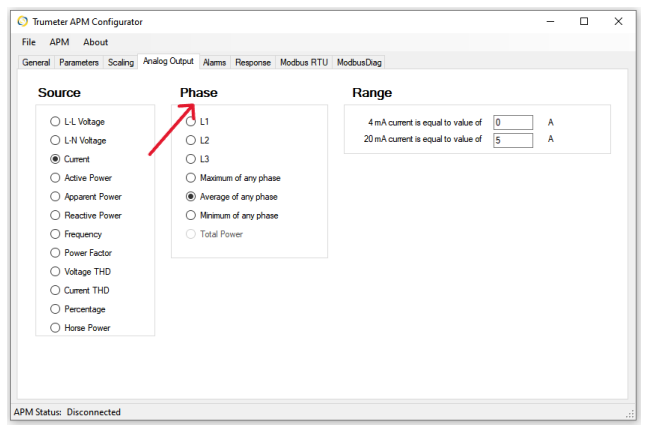Switch to the Alarms tab
Image resolution: width=648 pixels, height=432 pixels.
tap(214, 62)
